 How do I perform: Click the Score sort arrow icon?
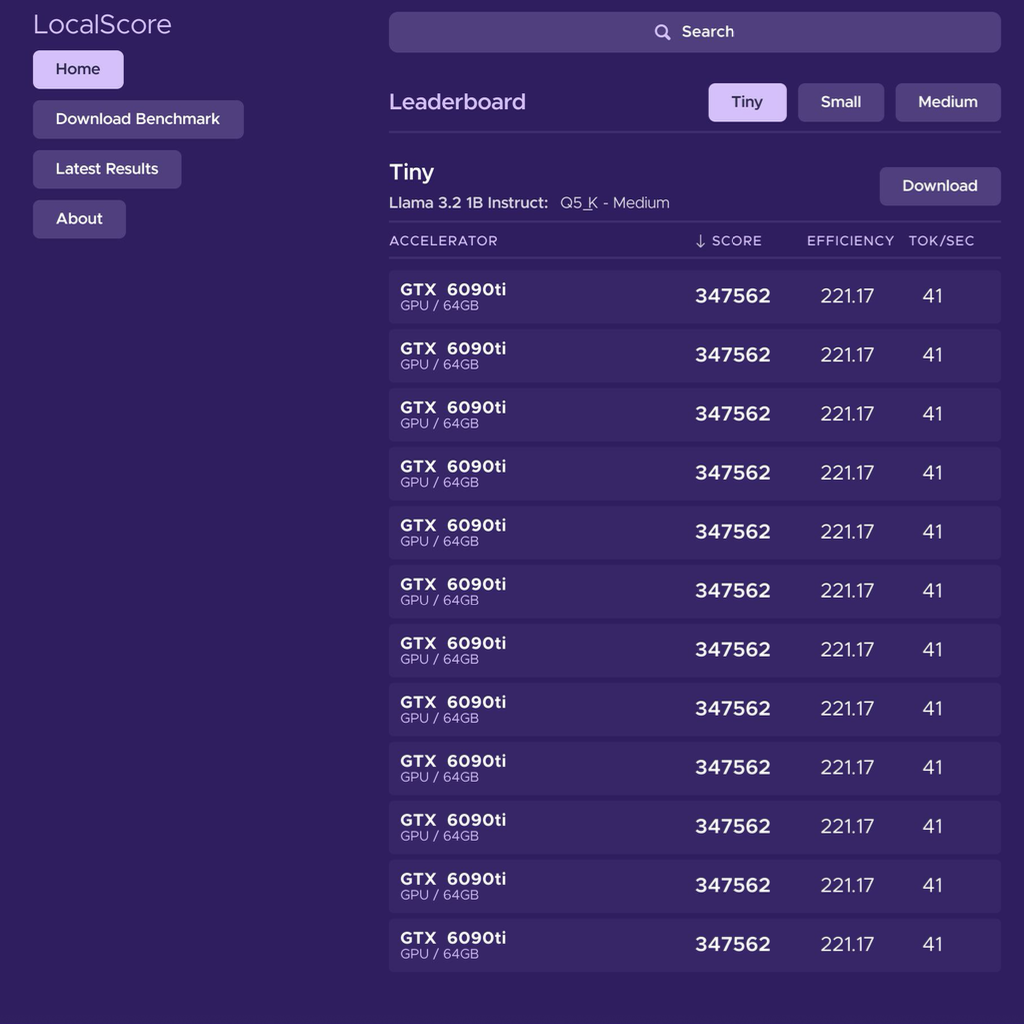pos(700,241)
